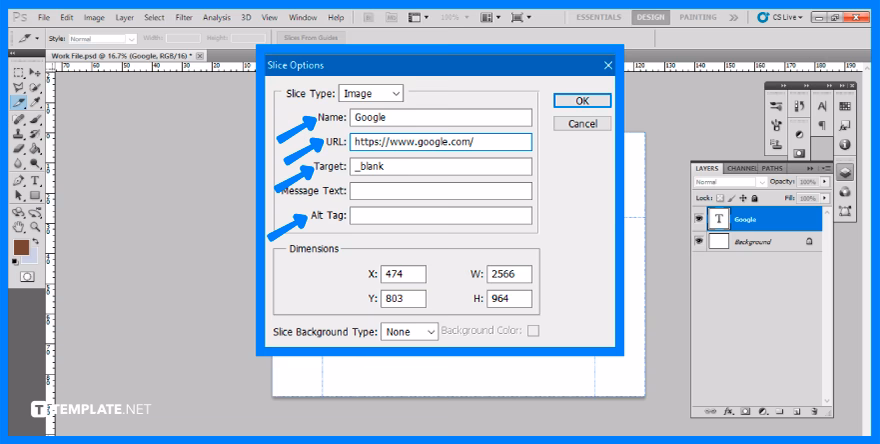Screen dimensions: 880x444
Task: Click into the Alt Tag field
Action: pos(440,216)
